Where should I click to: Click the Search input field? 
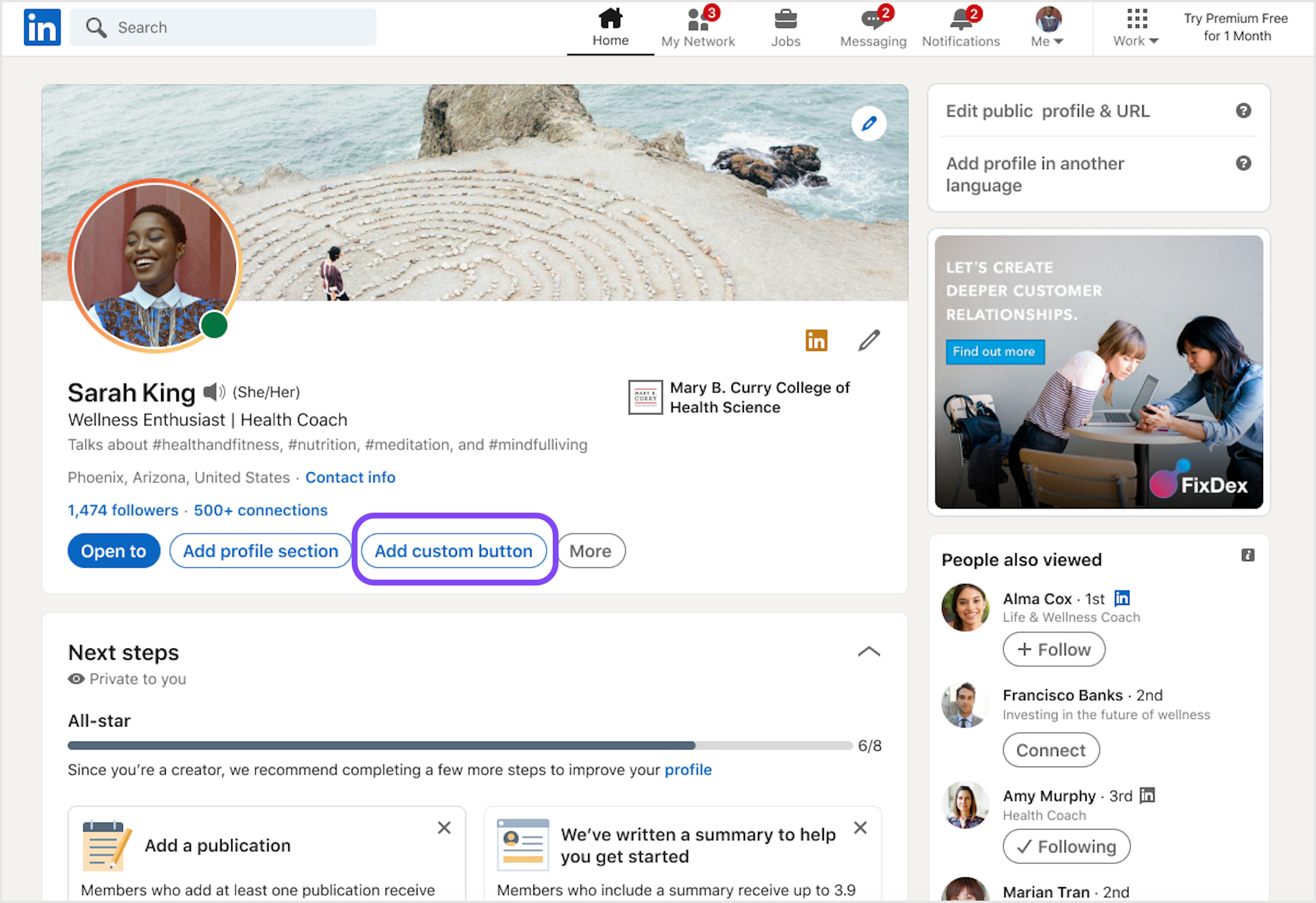[x=222, y=26]
